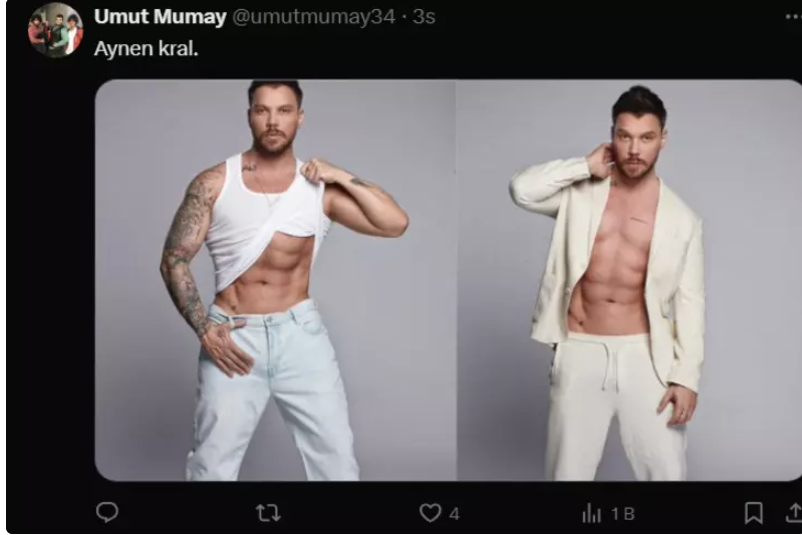The image size is (802, 535).
Task: Open the @umutmumay34 handle link
Action: point(314,17)
